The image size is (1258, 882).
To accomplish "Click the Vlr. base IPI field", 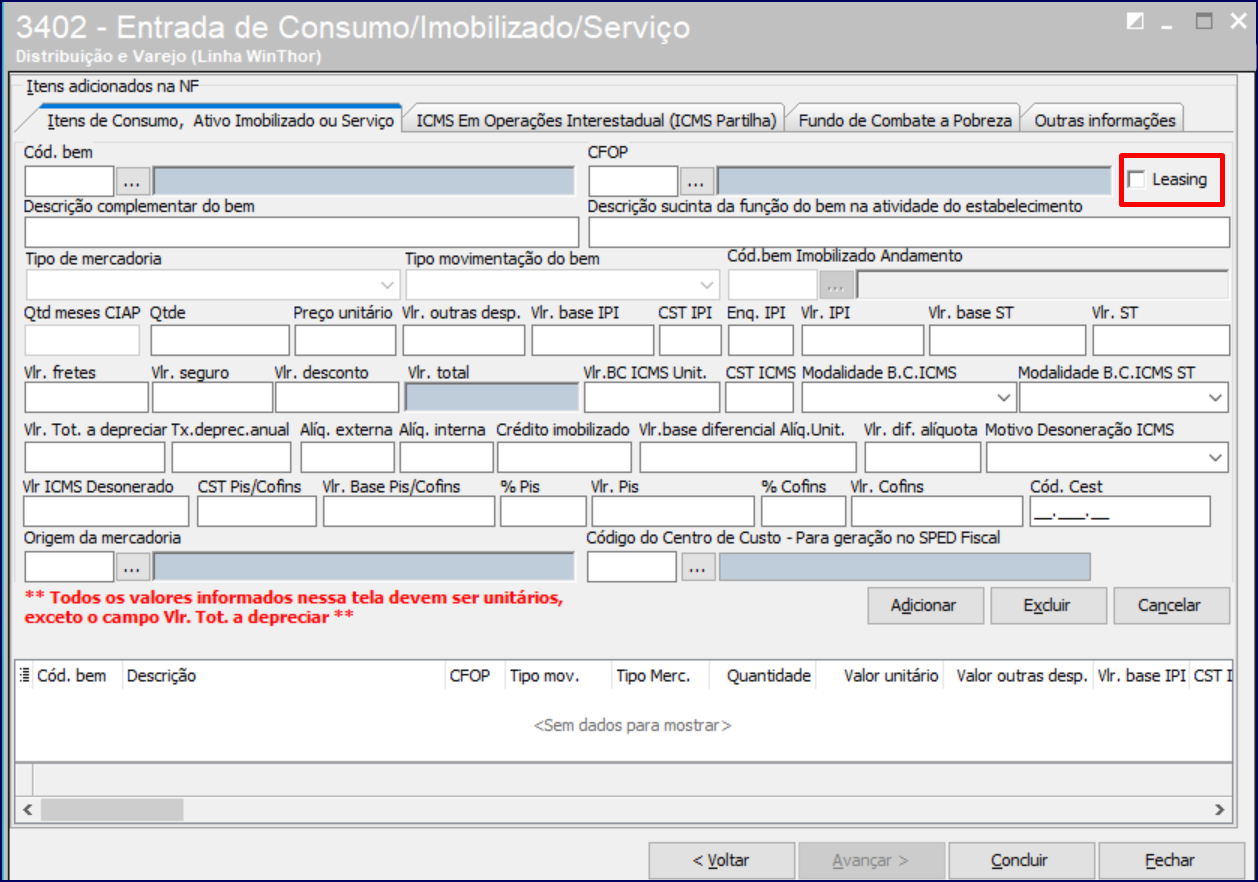I will [x=592, y=340].
